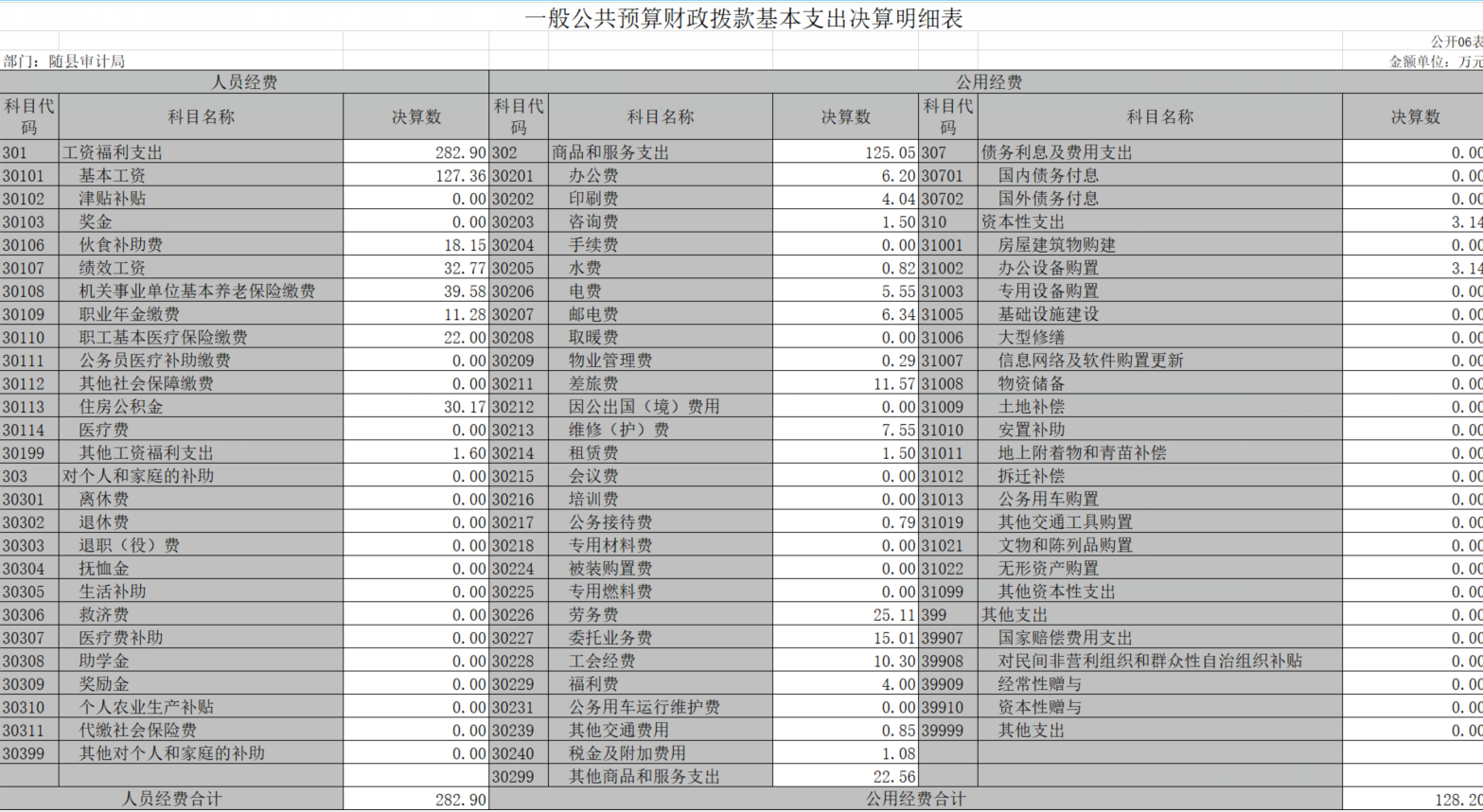1483x812 pixels.
Task: Click the 抚恤金 cell
Action: pos(201,569)
